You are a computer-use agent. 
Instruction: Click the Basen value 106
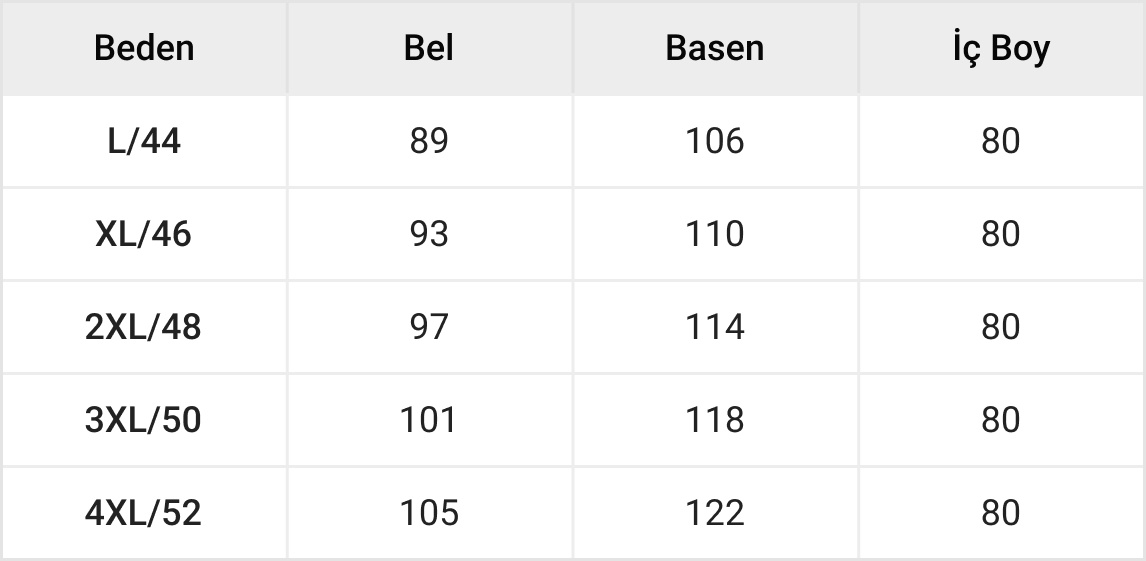pyautogui.click(x=714, y=142)
